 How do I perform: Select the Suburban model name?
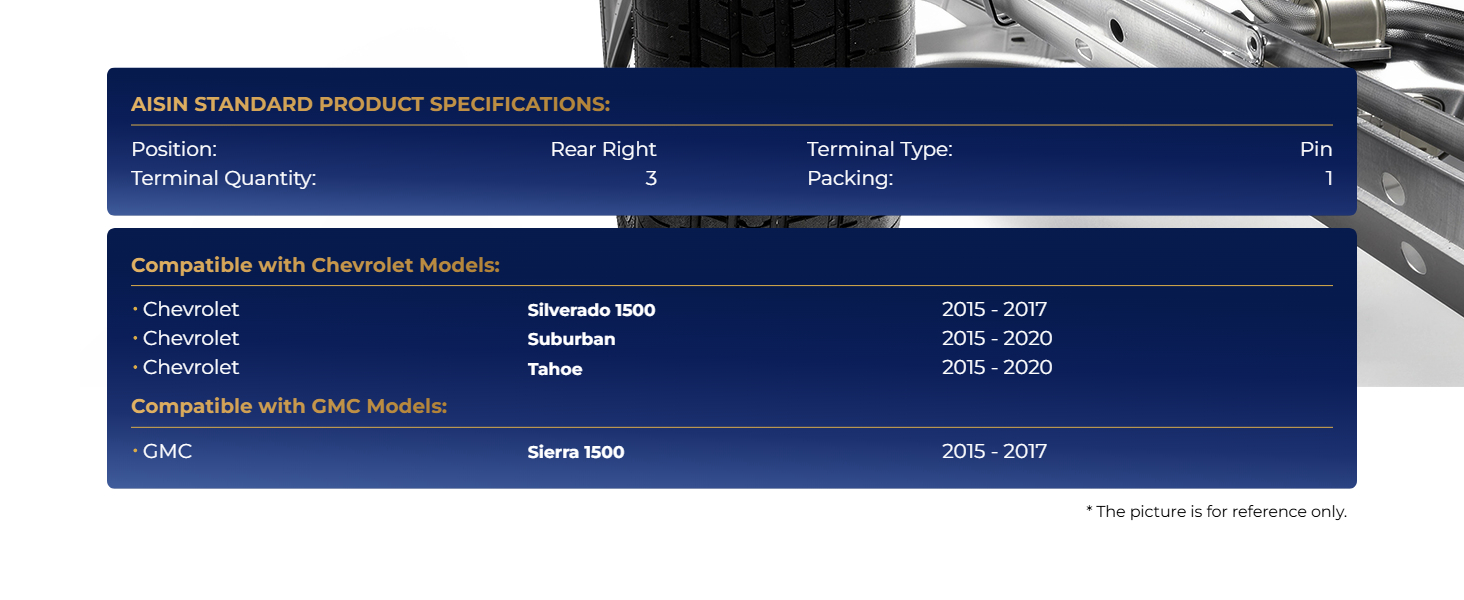click(x=571, y=339)
